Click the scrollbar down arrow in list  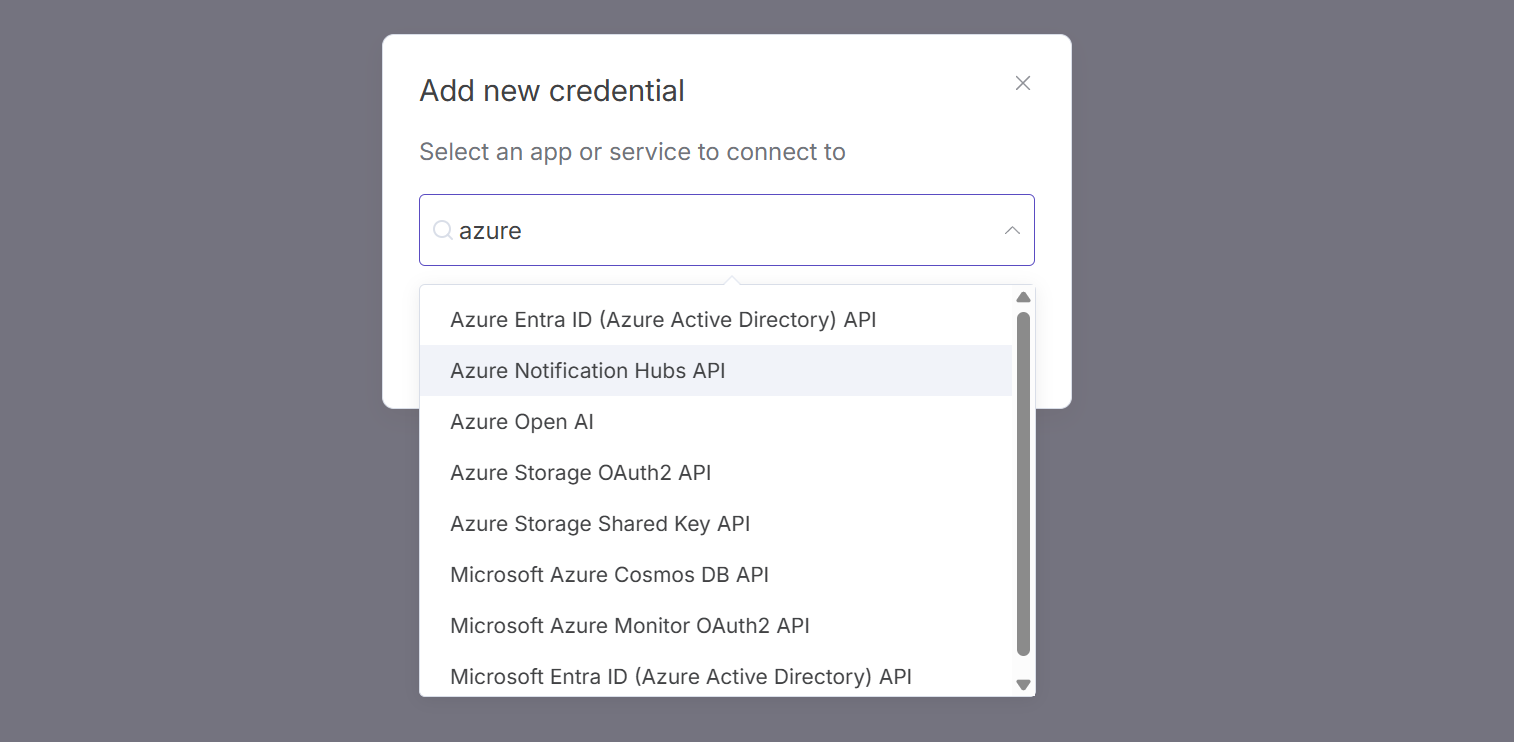[x=1023, y=685]
